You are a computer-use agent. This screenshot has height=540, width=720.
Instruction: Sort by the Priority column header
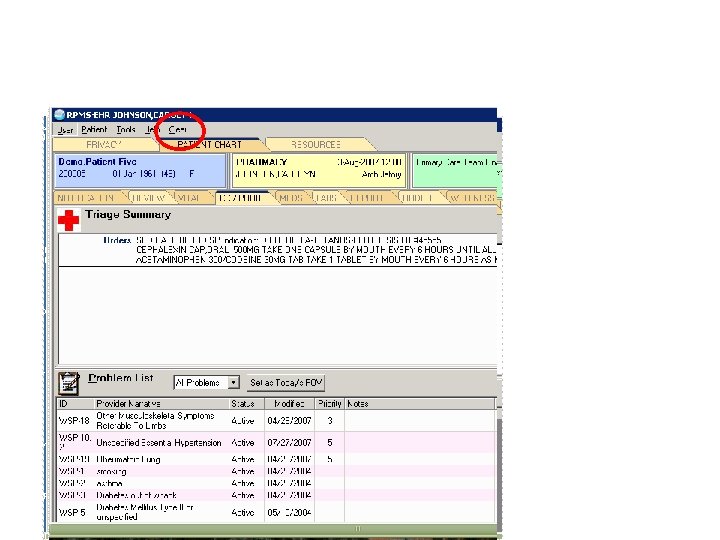pos(329,404)
